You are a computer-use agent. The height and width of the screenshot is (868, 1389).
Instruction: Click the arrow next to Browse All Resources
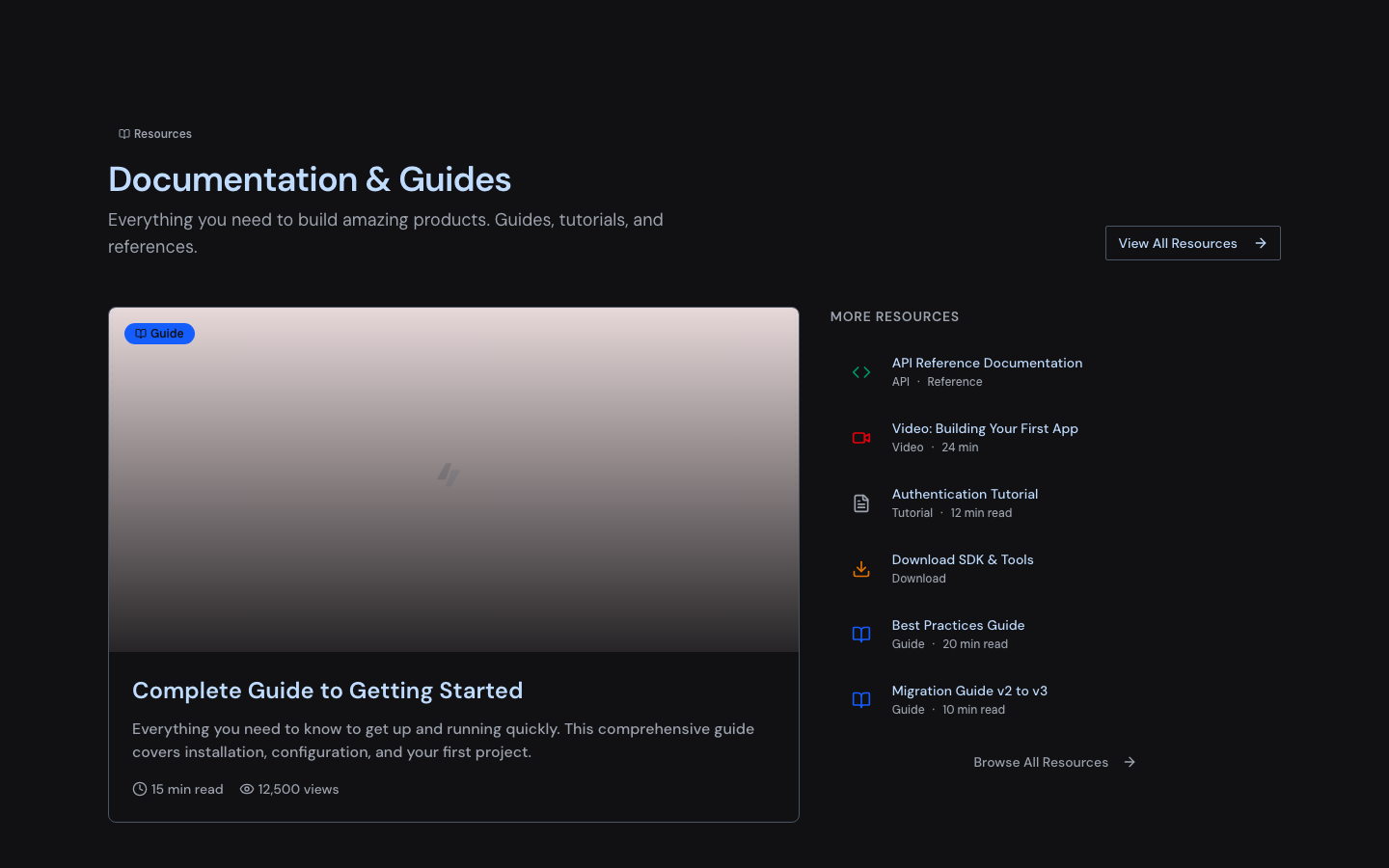1130,762
